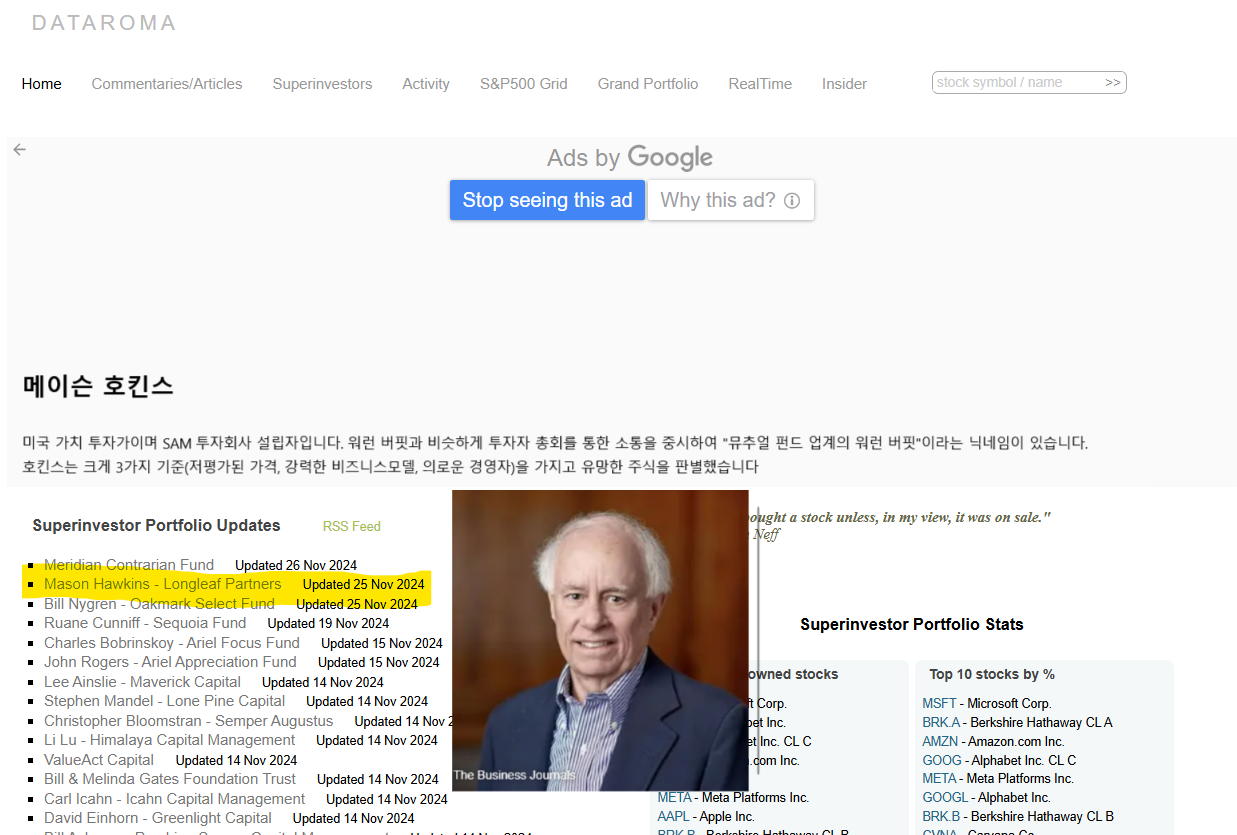Open Bill & Melinda Gates Foundation Trust

(170, 779)
